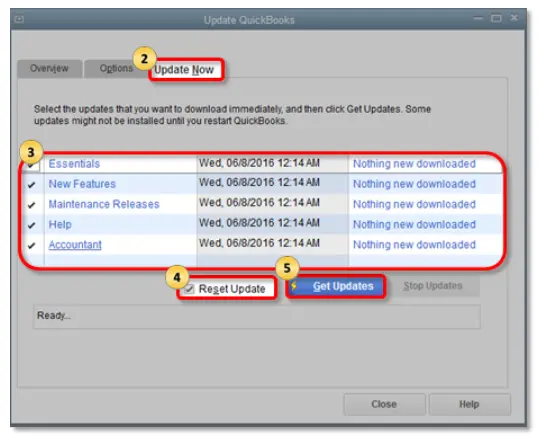Maximize the Update QuickBooks window
Image resolution: width=539 pixels, height=435 pixels.
pyautogui.click(x=496, y=18)
